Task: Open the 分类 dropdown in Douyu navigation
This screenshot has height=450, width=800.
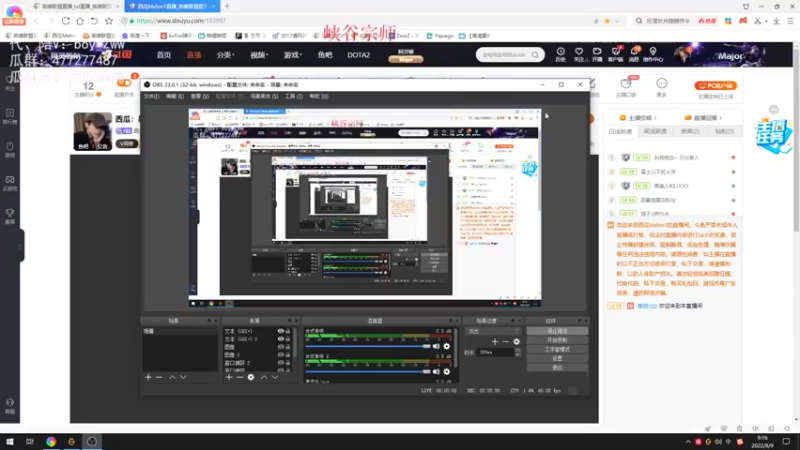Action: pyautogui.click(x=225, y=55)
